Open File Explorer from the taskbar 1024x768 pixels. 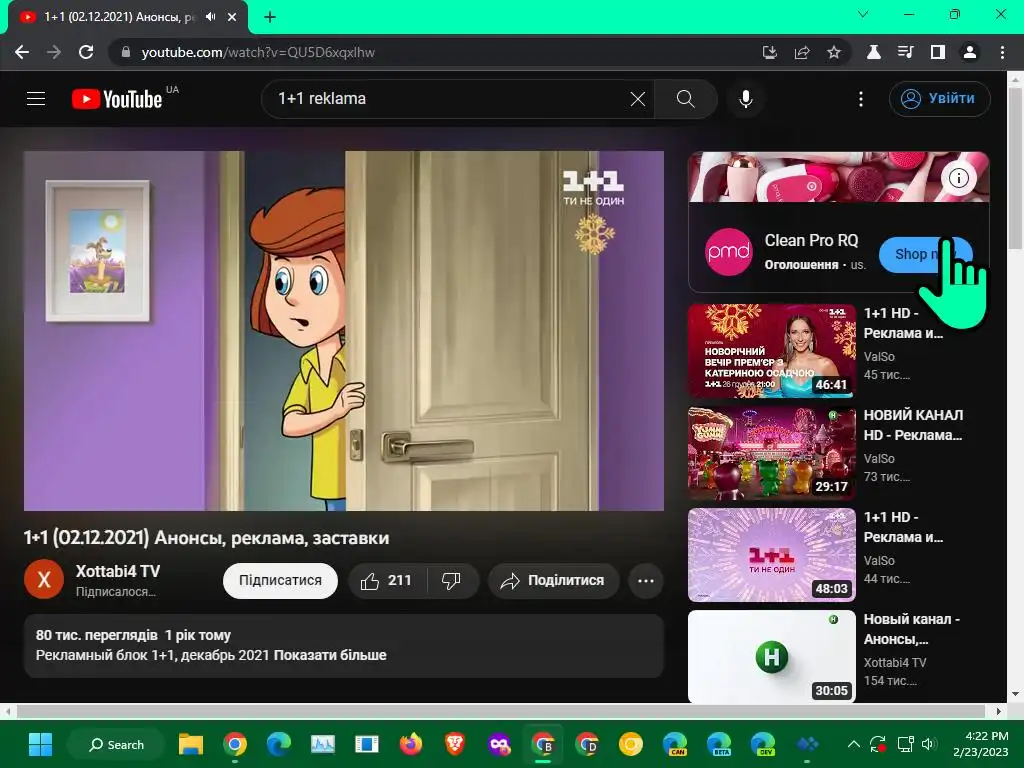coord(191,744)
